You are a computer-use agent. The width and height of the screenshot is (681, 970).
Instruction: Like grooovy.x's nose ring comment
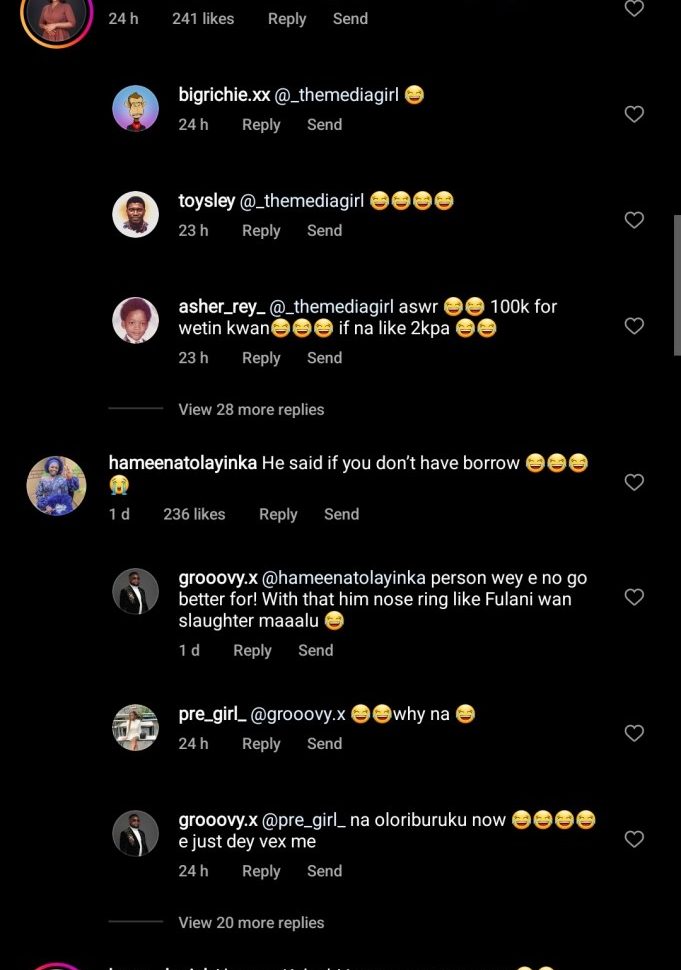[x=634, y=597]
